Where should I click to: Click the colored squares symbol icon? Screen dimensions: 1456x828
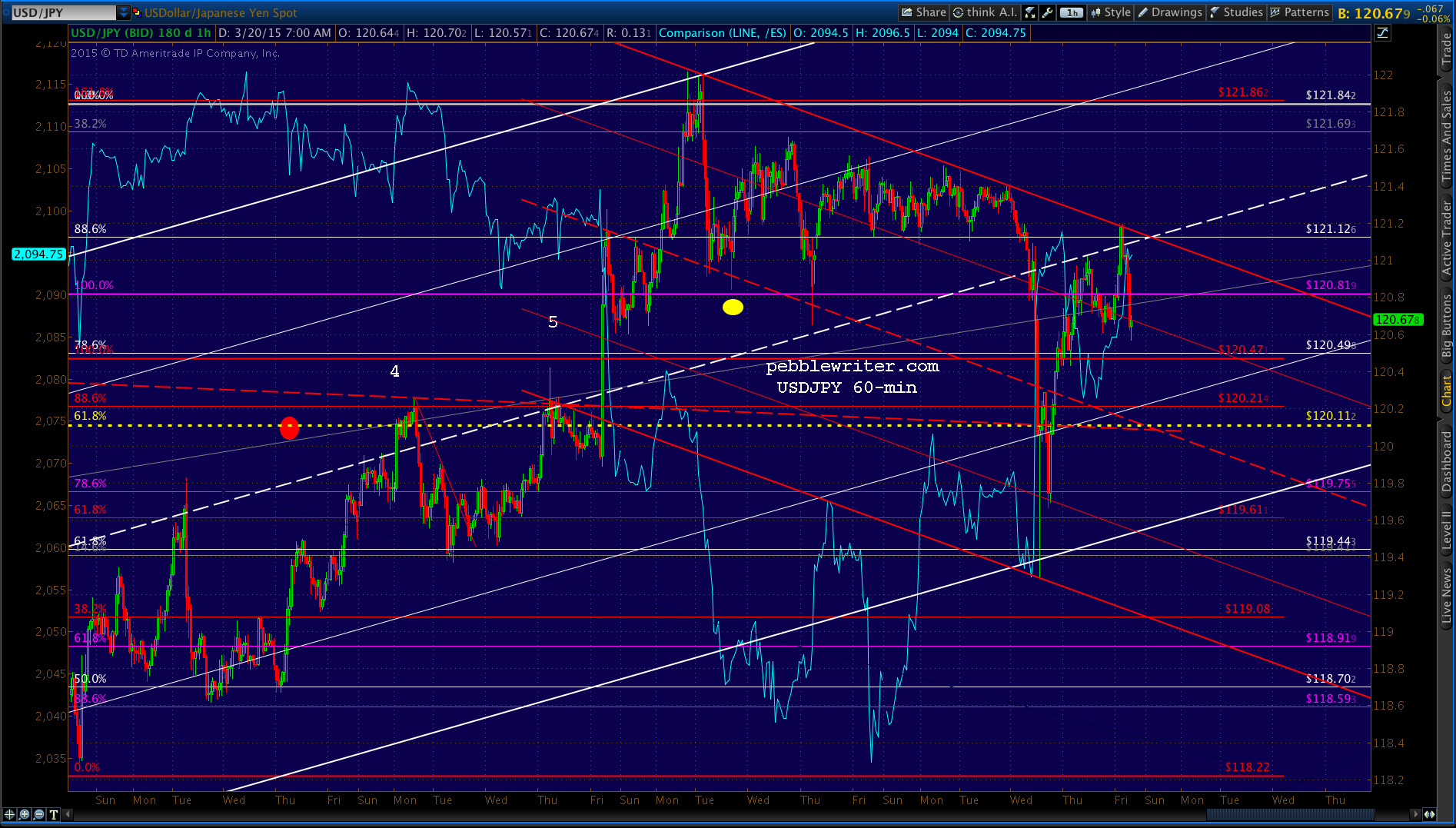click(137, 12)
